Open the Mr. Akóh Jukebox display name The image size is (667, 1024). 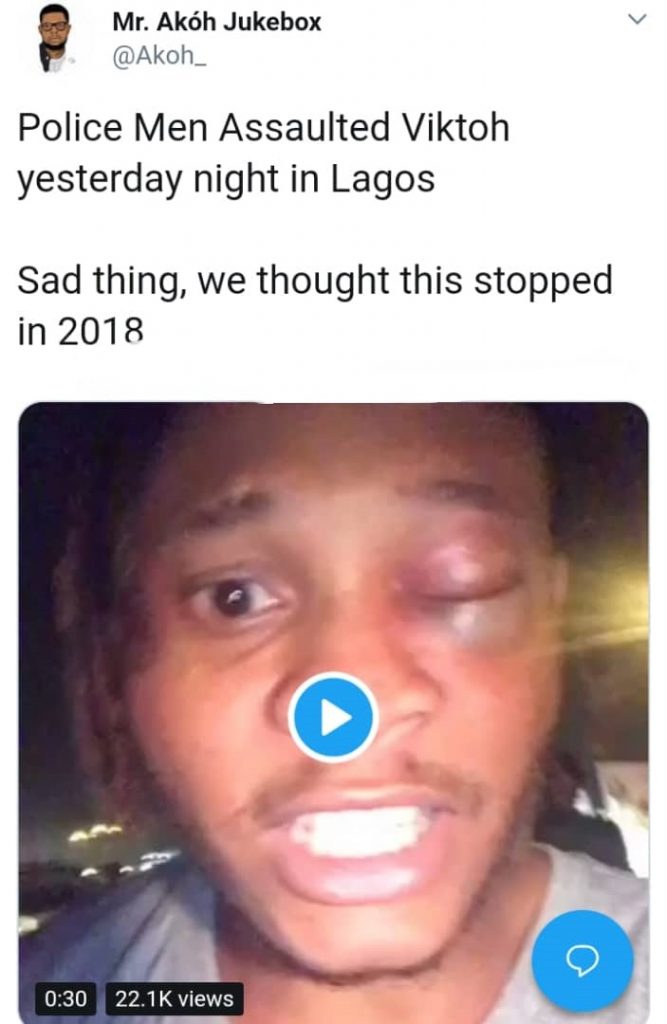pyautogui.click(x=217, y=22)
